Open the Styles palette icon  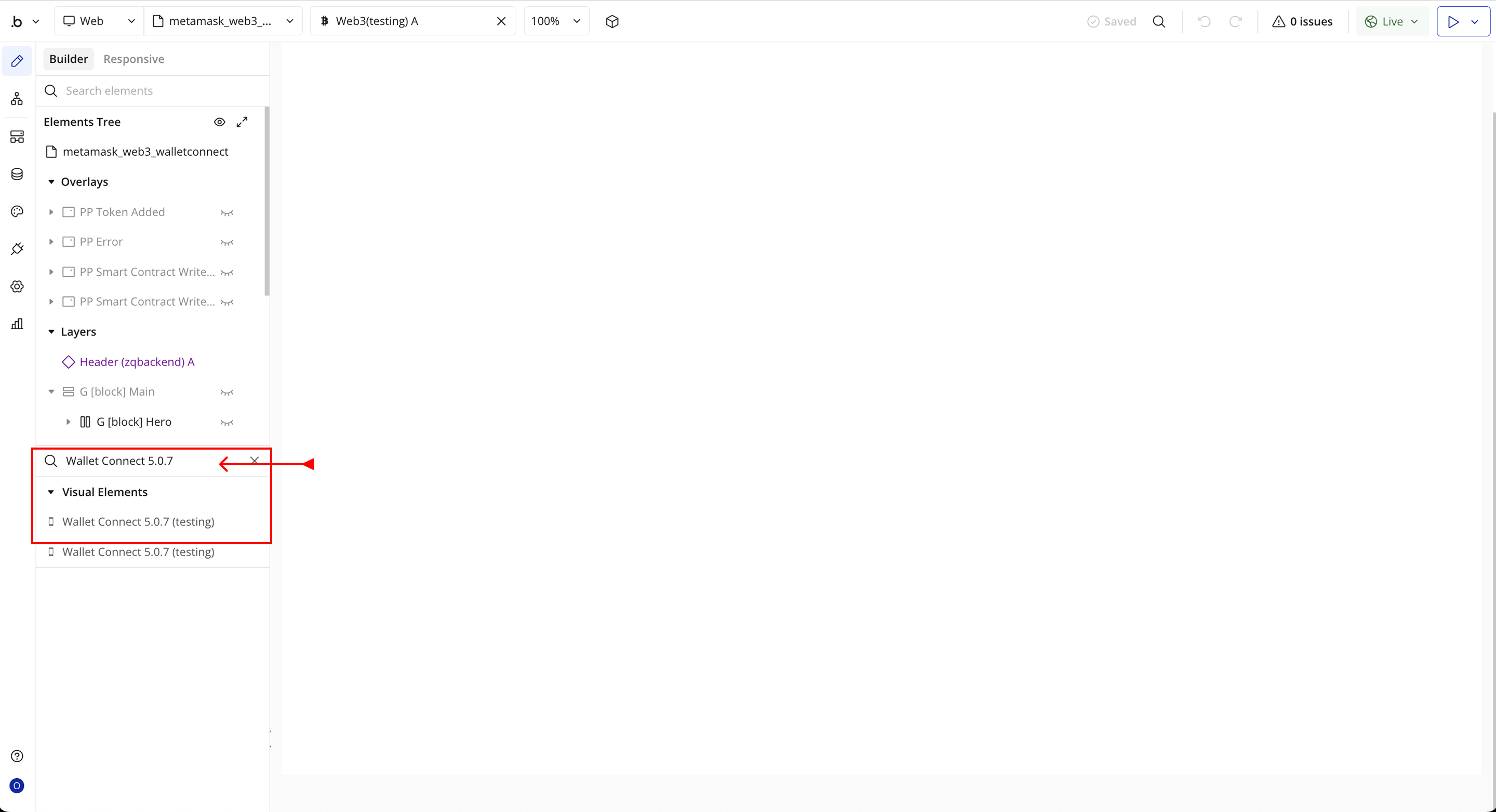coord(17,211)
